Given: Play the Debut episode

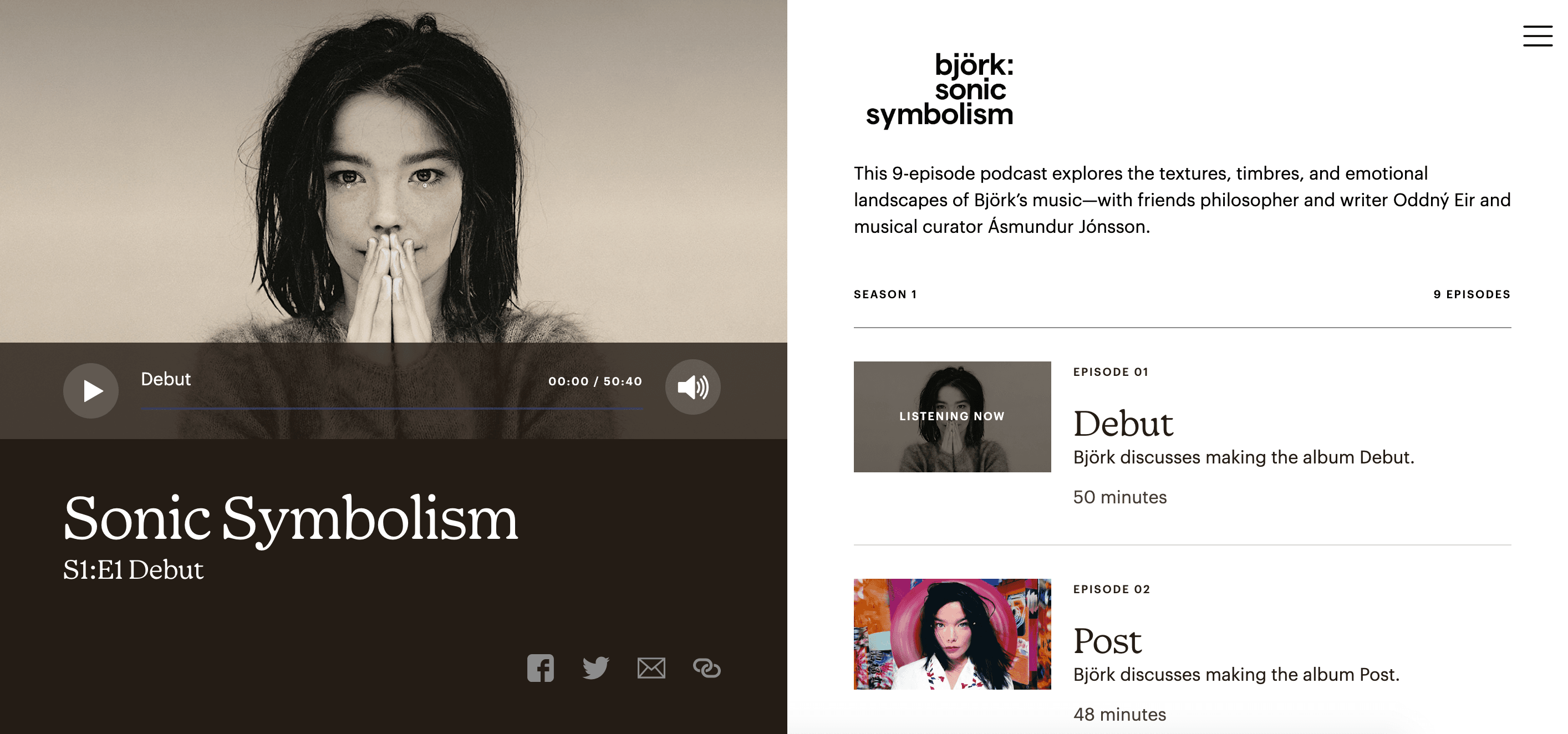Looking at the screenshot, I should click(x=91, y=390).
